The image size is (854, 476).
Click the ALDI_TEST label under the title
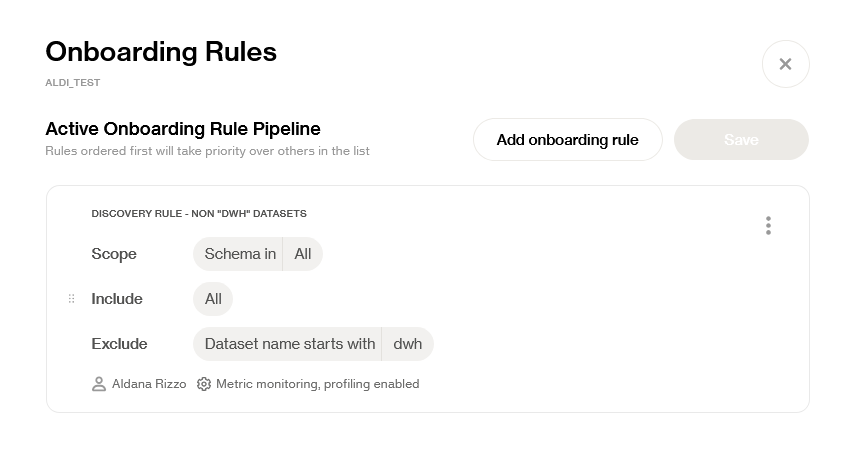(73, 83)
